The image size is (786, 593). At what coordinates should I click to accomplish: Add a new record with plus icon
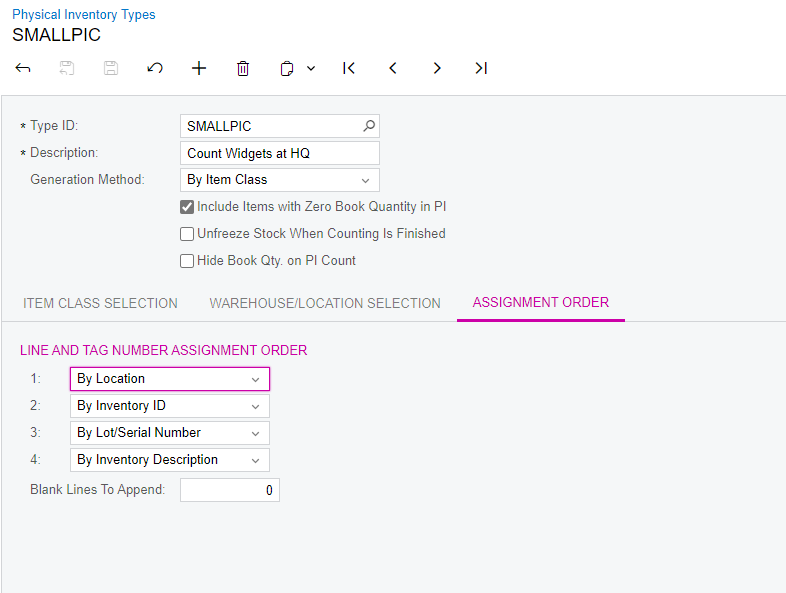(x=199, y=68)
